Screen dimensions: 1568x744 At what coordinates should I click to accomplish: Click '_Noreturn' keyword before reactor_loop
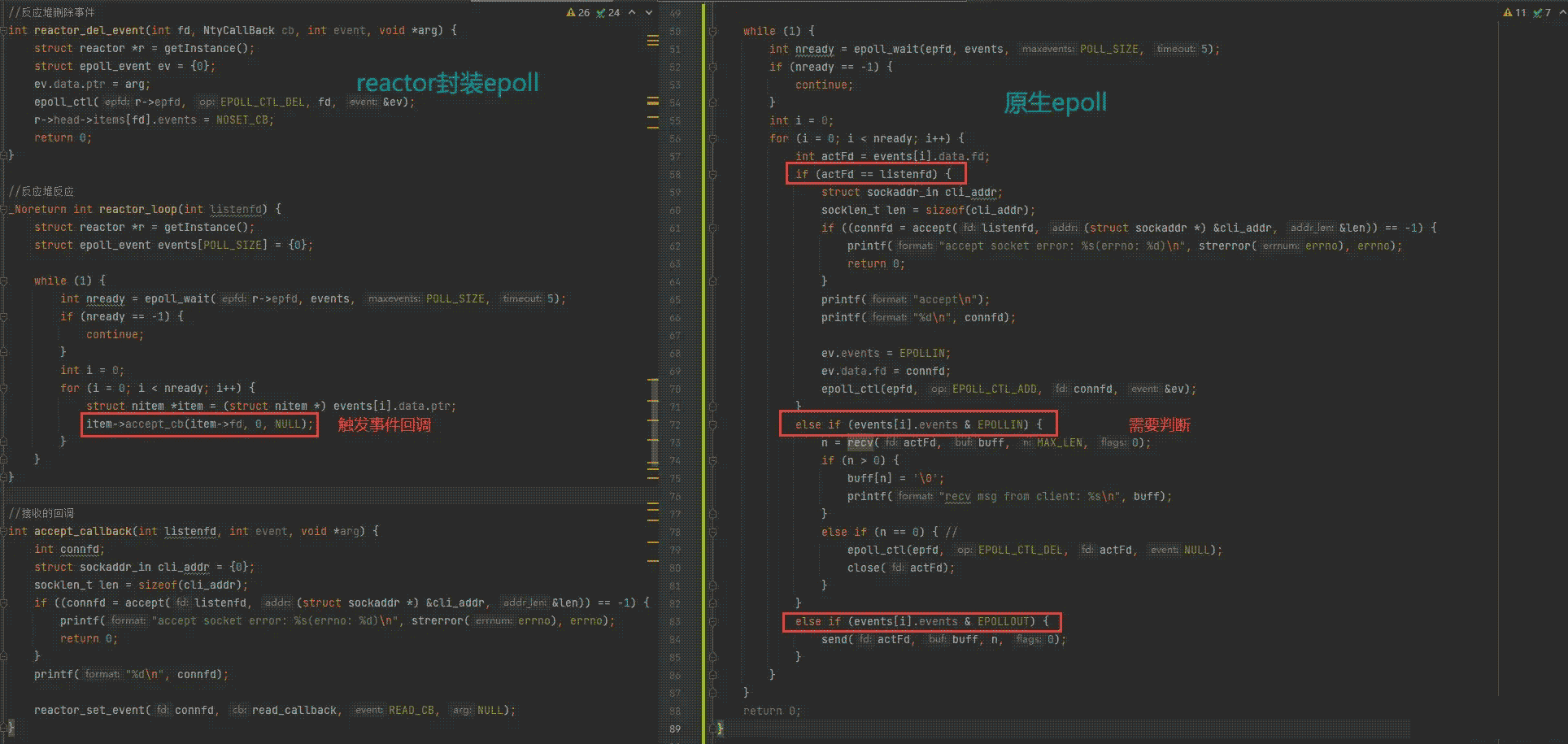click(x=37, y=209)
